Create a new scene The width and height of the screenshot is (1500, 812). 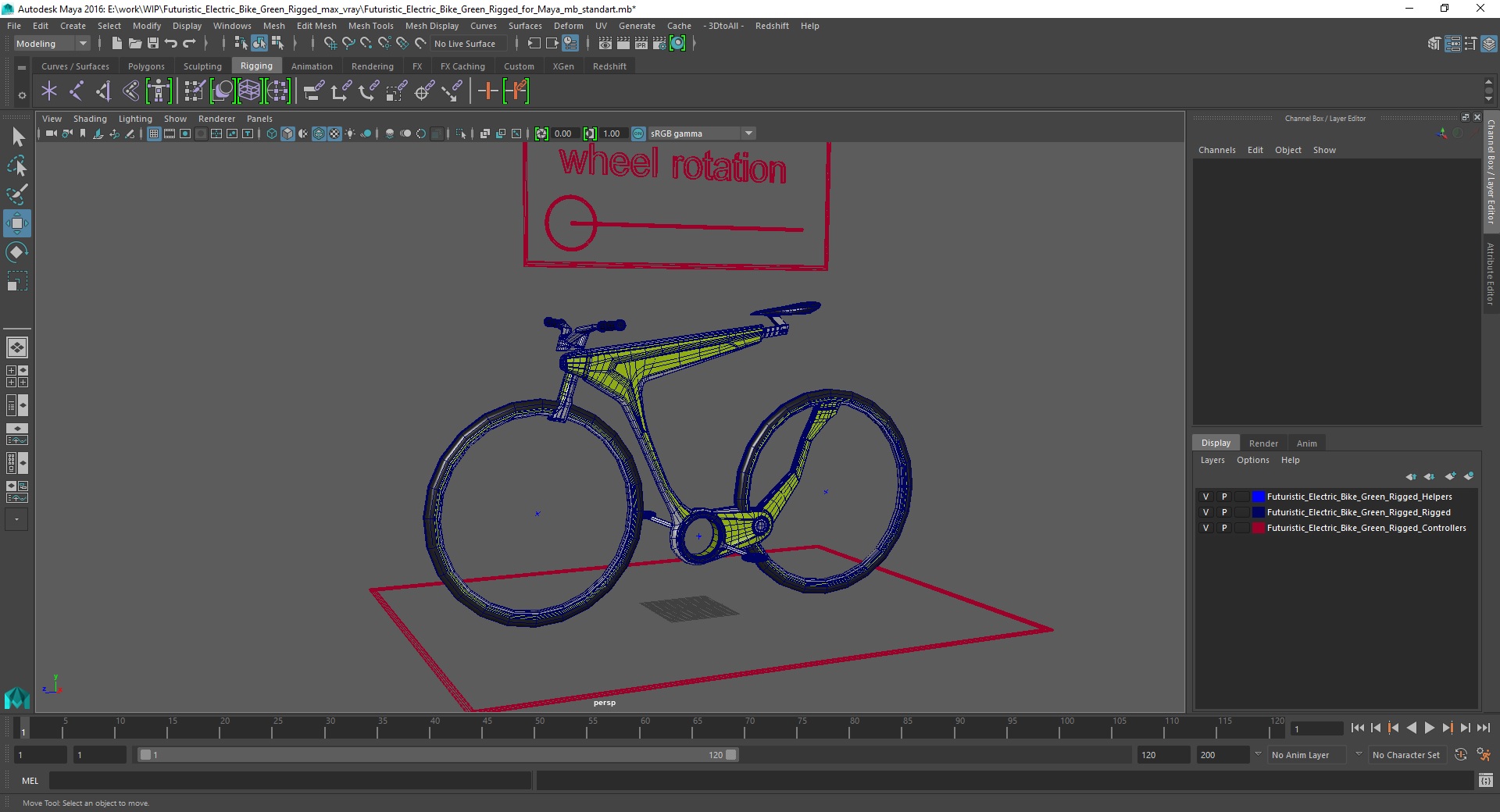[x=116, y=44]
